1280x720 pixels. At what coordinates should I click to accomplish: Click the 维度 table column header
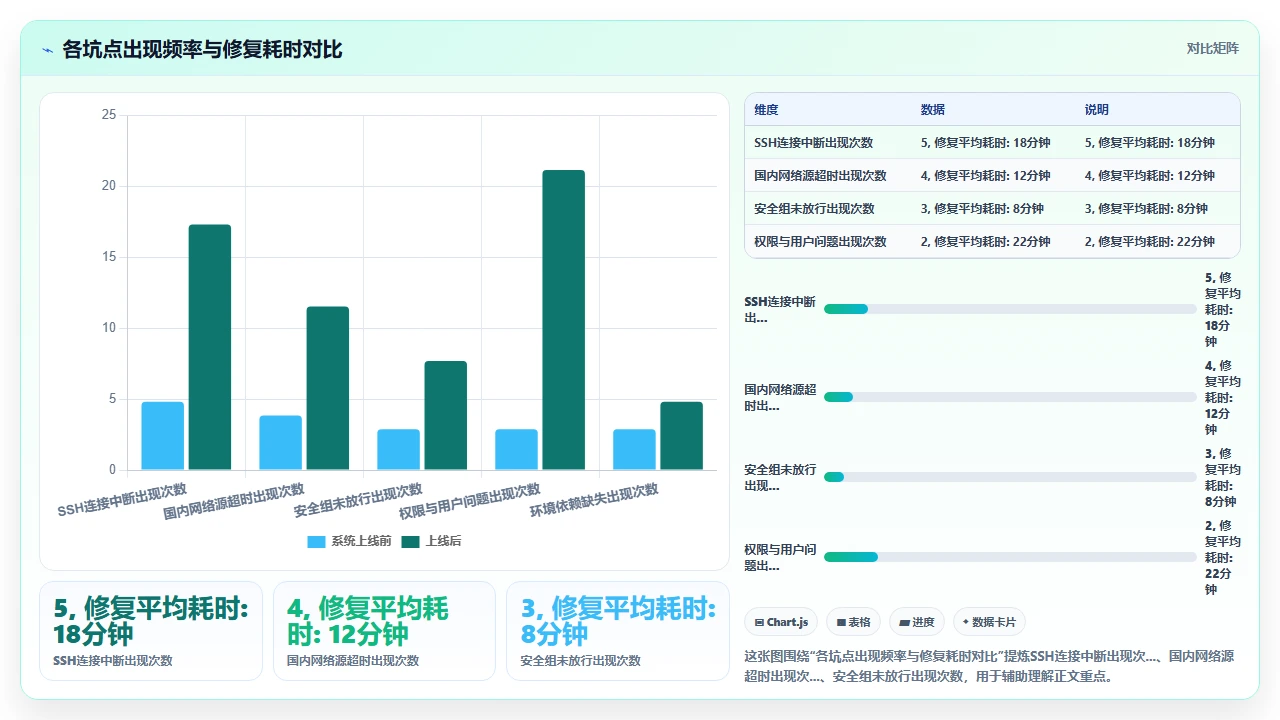766,110
